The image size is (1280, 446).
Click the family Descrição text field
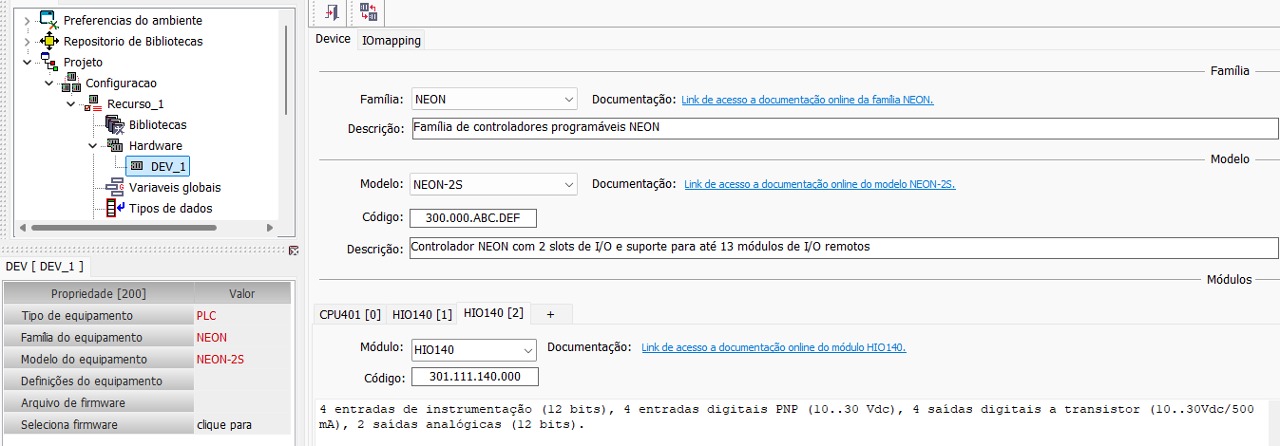(844, 128)
